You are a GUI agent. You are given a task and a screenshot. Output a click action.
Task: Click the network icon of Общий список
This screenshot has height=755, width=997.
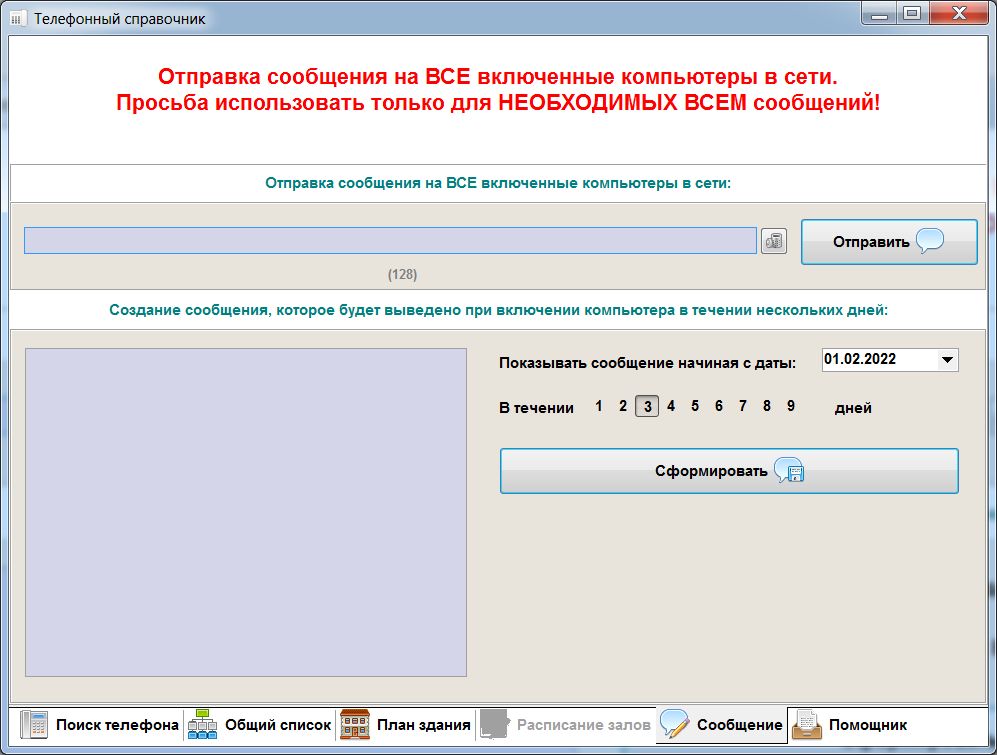[x=202, y=724]
